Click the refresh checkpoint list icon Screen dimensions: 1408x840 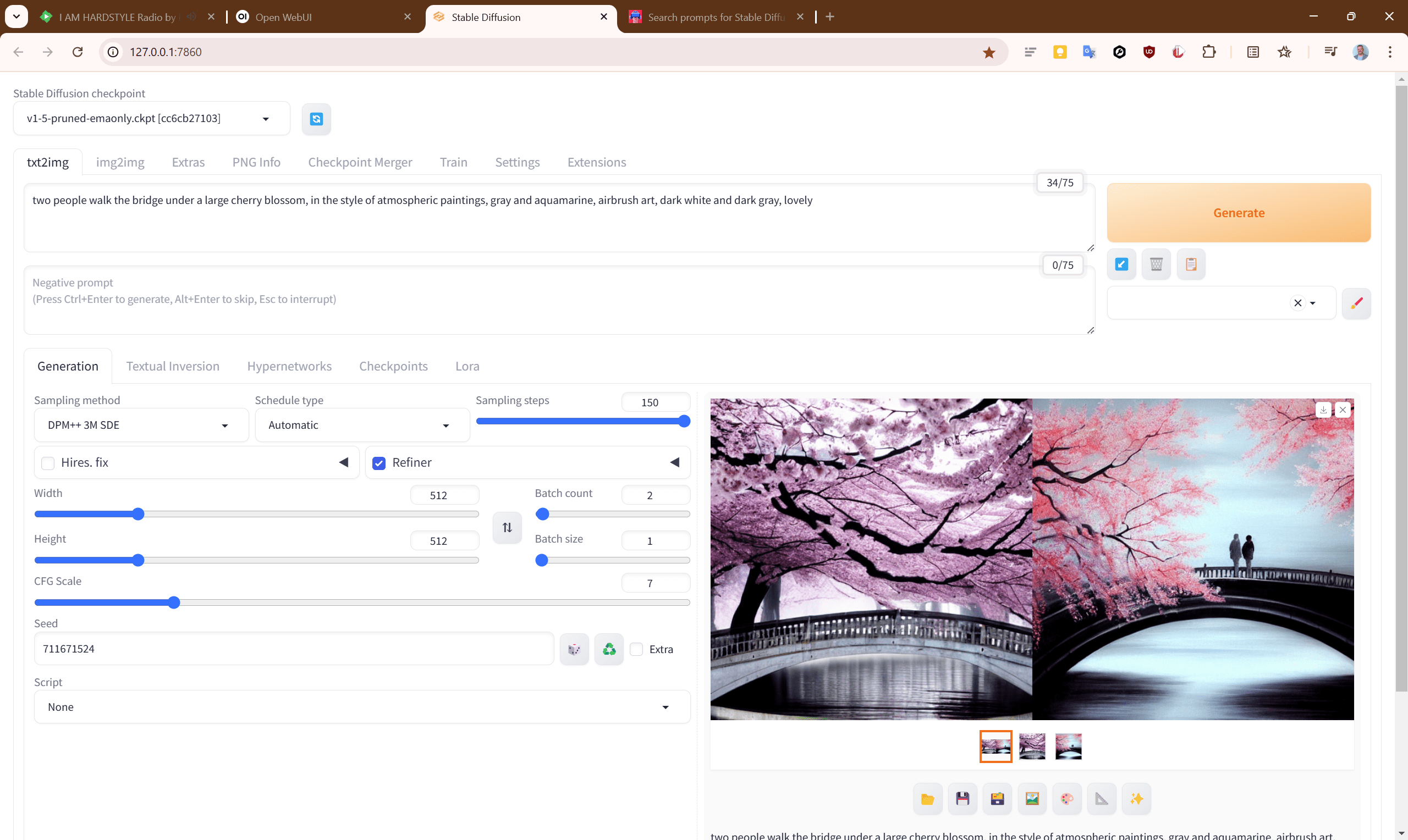[x=316, y=119]
